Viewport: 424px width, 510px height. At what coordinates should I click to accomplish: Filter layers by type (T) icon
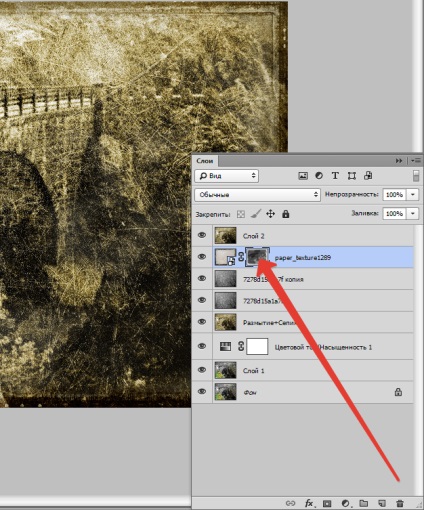(x=335, y=176)
